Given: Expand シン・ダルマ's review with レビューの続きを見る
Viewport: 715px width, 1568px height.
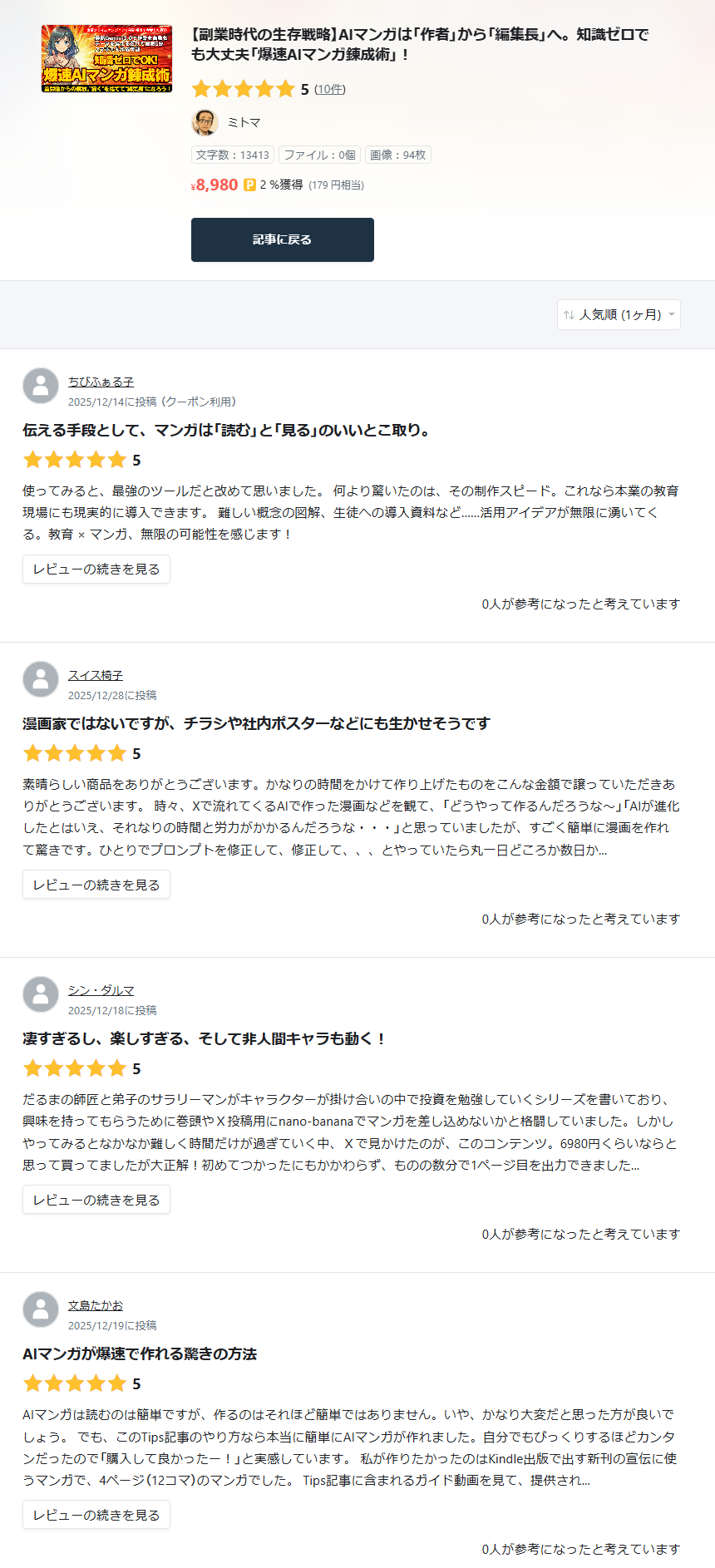Looking at the screenshot, I should tap(96, 1200).
